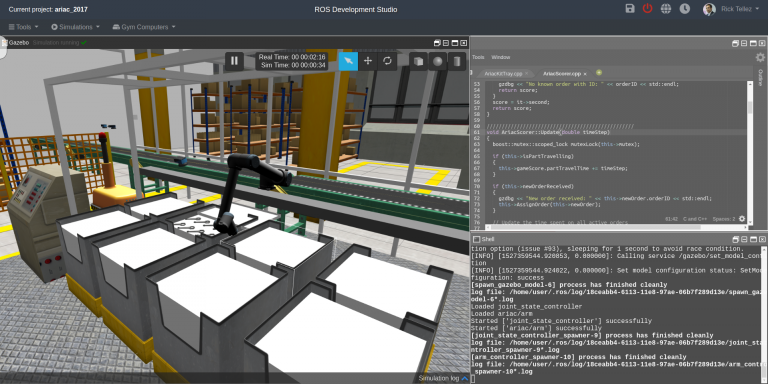Viewport: 768px width, 384px height.
Task: Switch to AriacKitTray.cpp tab
Action: click(x=503, y=73)
